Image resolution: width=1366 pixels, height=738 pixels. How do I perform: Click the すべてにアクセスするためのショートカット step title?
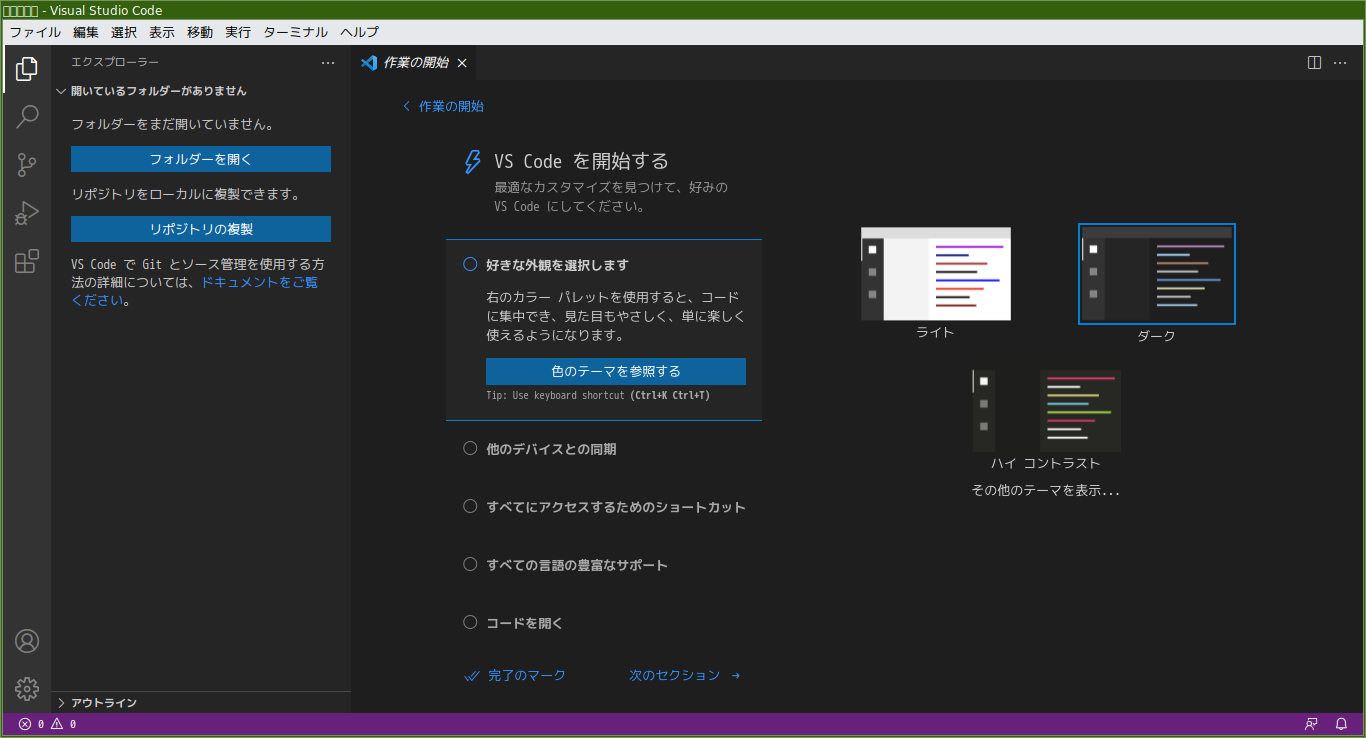point(616,507)
